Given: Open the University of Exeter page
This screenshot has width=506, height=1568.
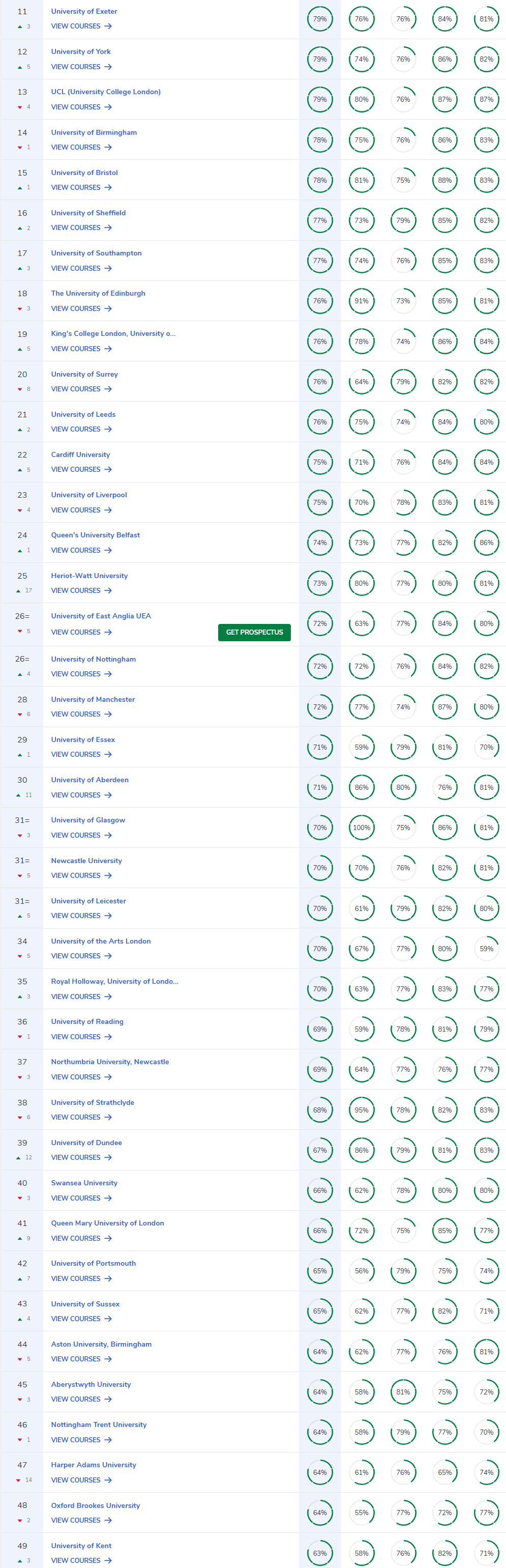Looking at the screenshot, I should coord(84,11).
